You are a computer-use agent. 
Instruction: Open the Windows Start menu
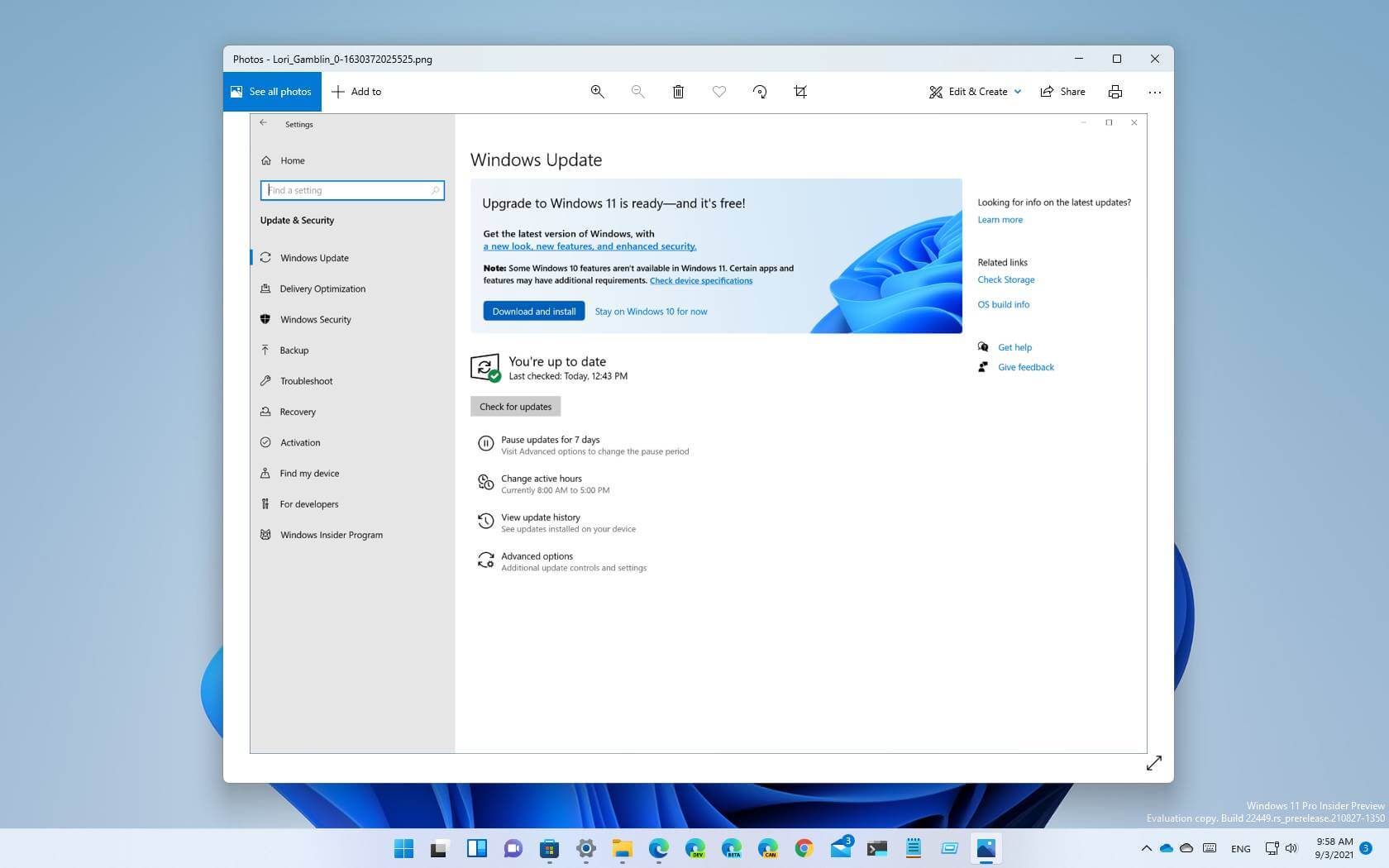coord(403,848)
